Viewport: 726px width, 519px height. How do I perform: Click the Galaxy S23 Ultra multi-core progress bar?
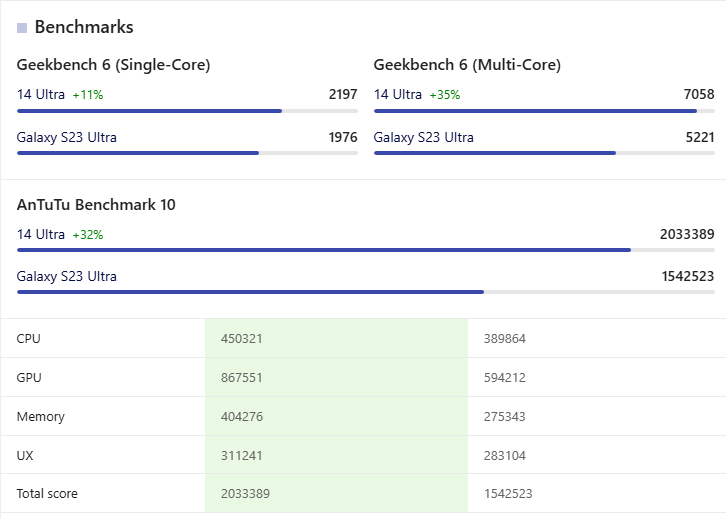tap(544, 153)
